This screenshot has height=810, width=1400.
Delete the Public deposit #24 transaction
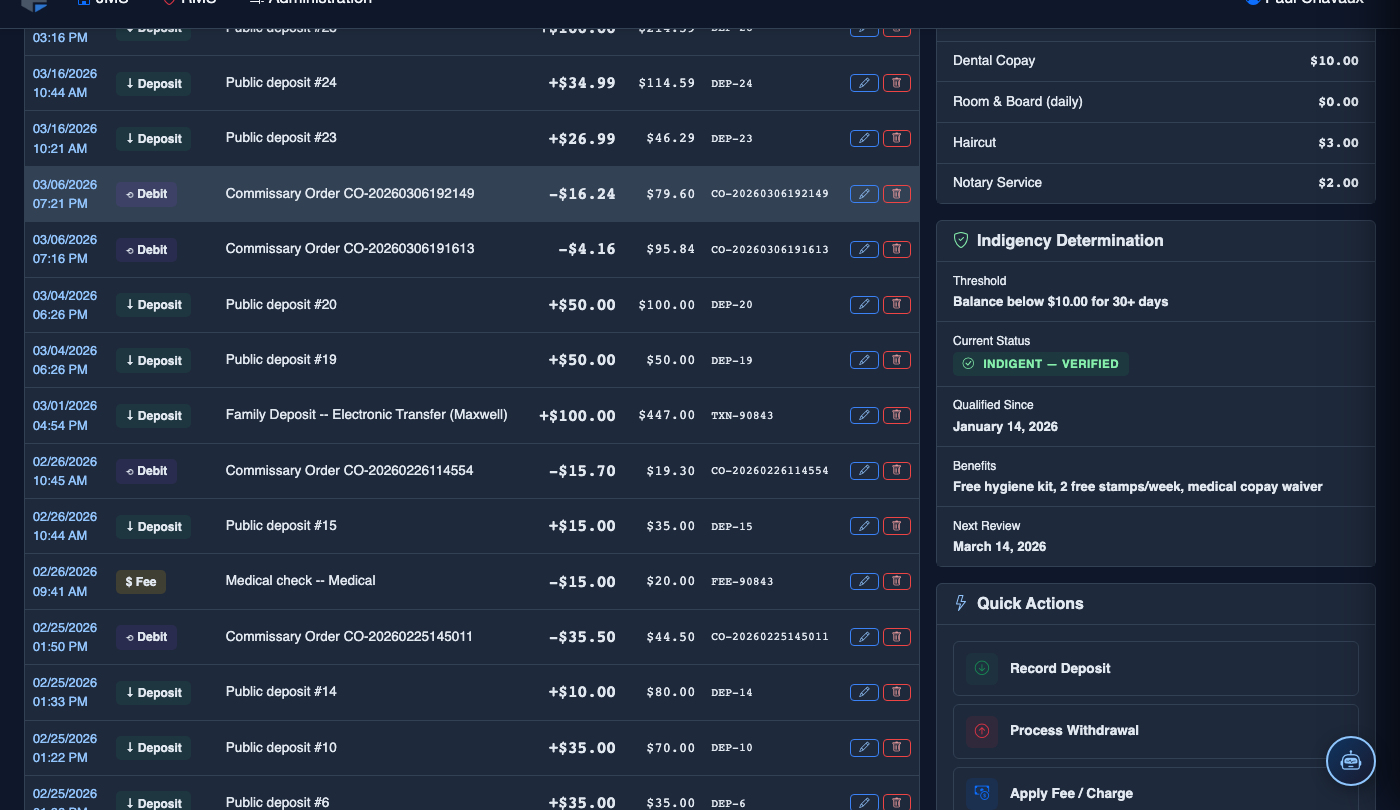897,83
